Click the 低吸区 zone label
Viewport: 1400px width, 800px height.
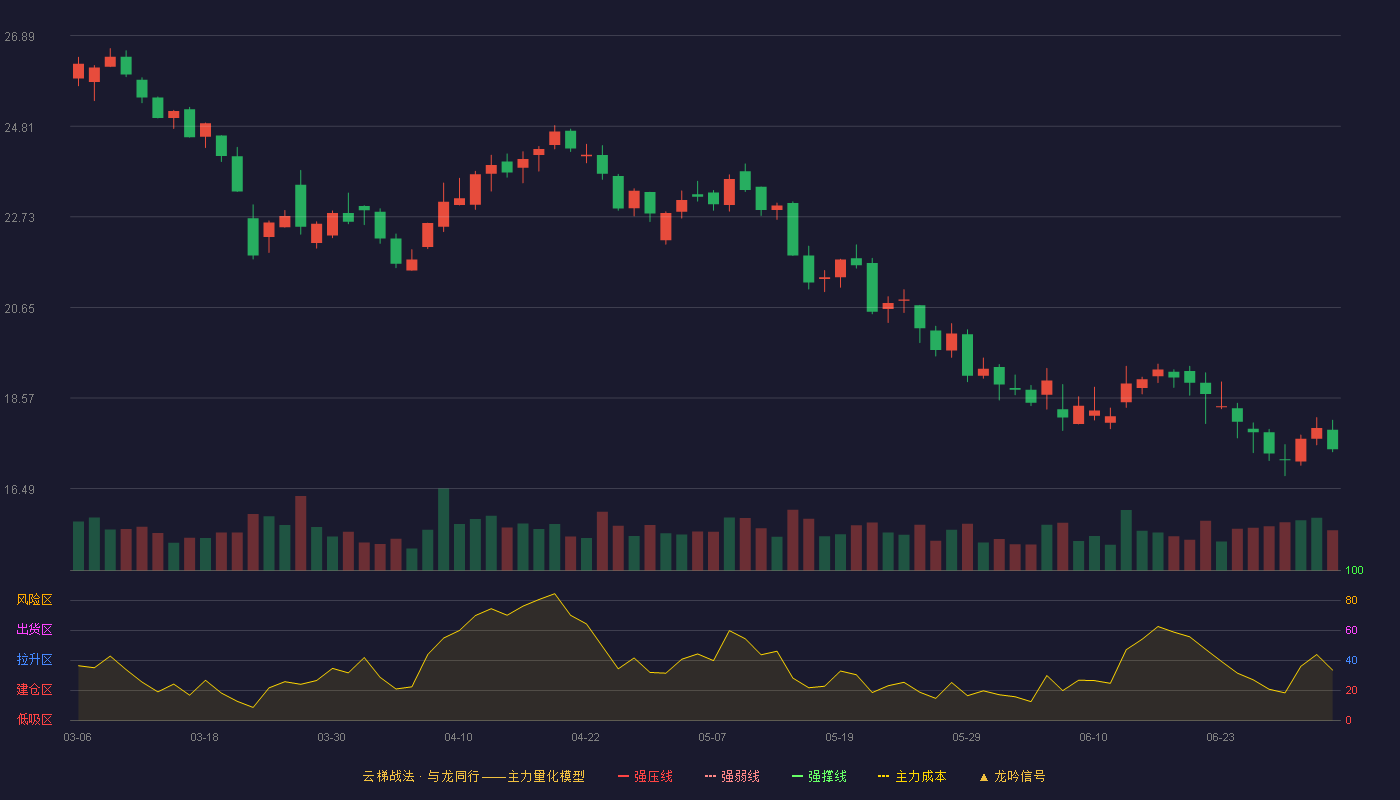tap(35, 719)
